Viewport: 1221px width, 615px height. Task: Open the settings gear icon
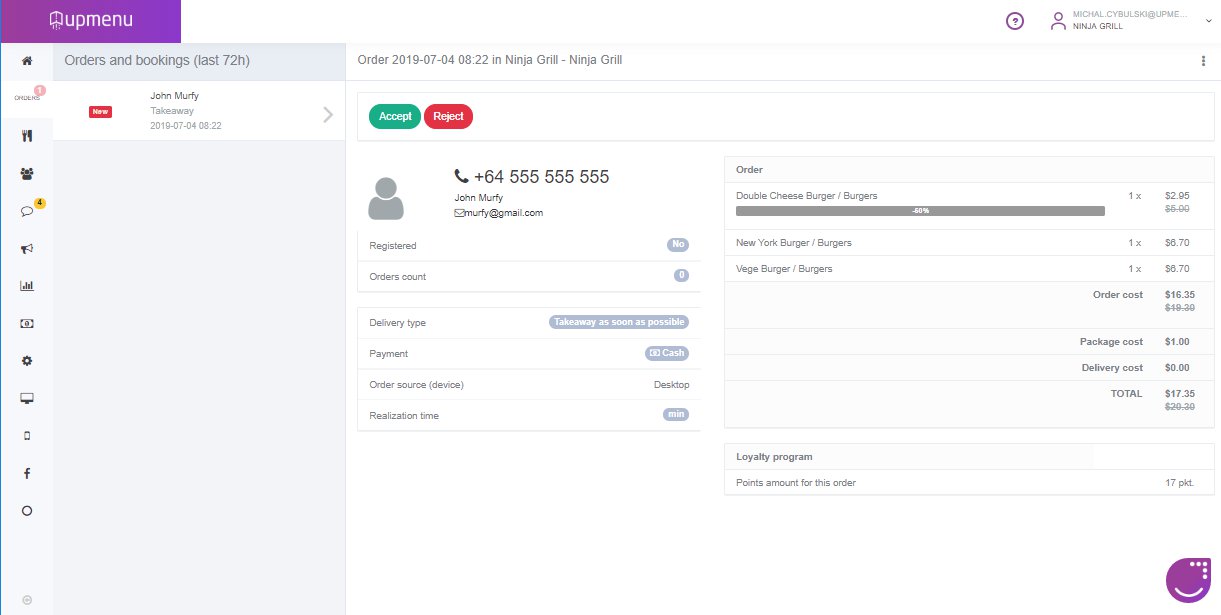click(27, 361)
